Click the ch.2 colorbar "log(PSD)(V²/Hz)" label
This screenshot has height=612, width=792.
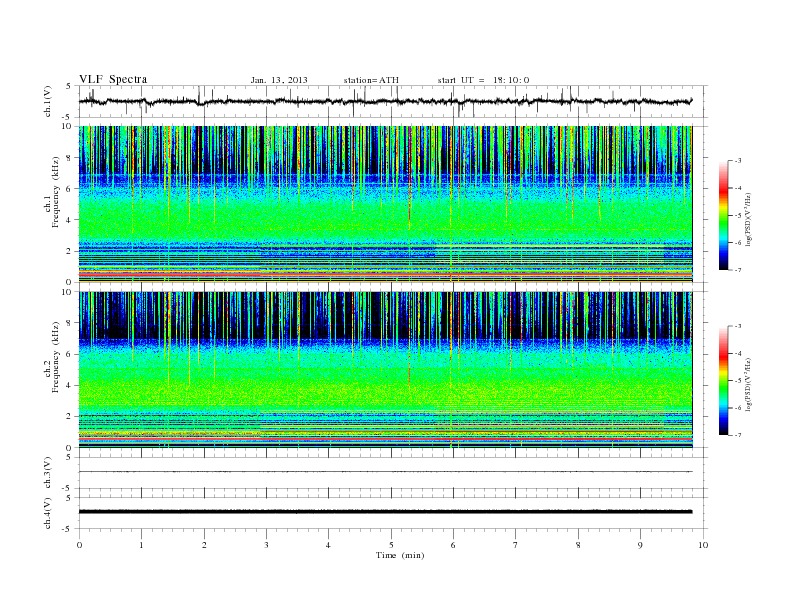(749, 384)
